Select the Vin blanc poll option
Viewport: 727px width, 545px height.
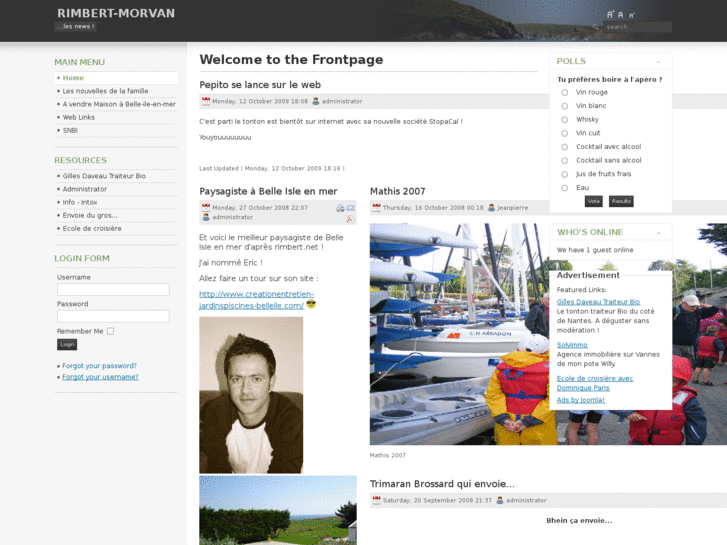point(564,106)
